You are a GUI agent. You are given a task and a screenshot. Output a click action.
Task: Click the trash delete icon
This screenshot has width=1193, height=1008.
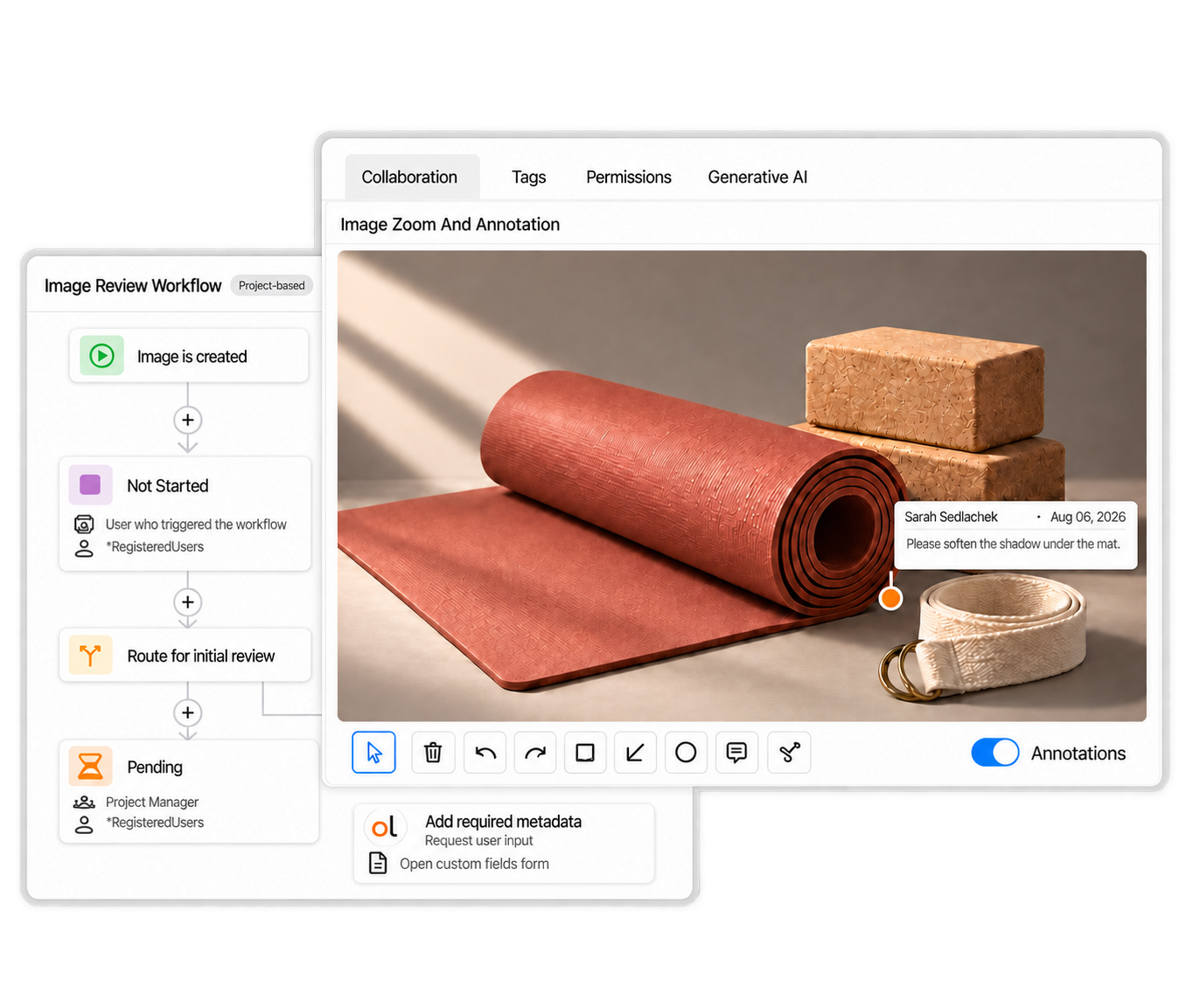point(433,752)
